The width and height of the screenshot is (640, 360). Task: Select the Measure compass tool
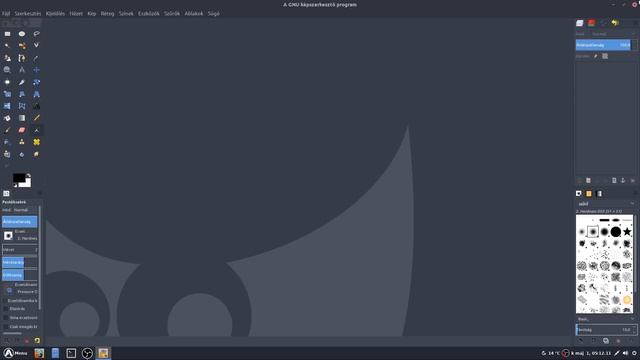[22, 70]
